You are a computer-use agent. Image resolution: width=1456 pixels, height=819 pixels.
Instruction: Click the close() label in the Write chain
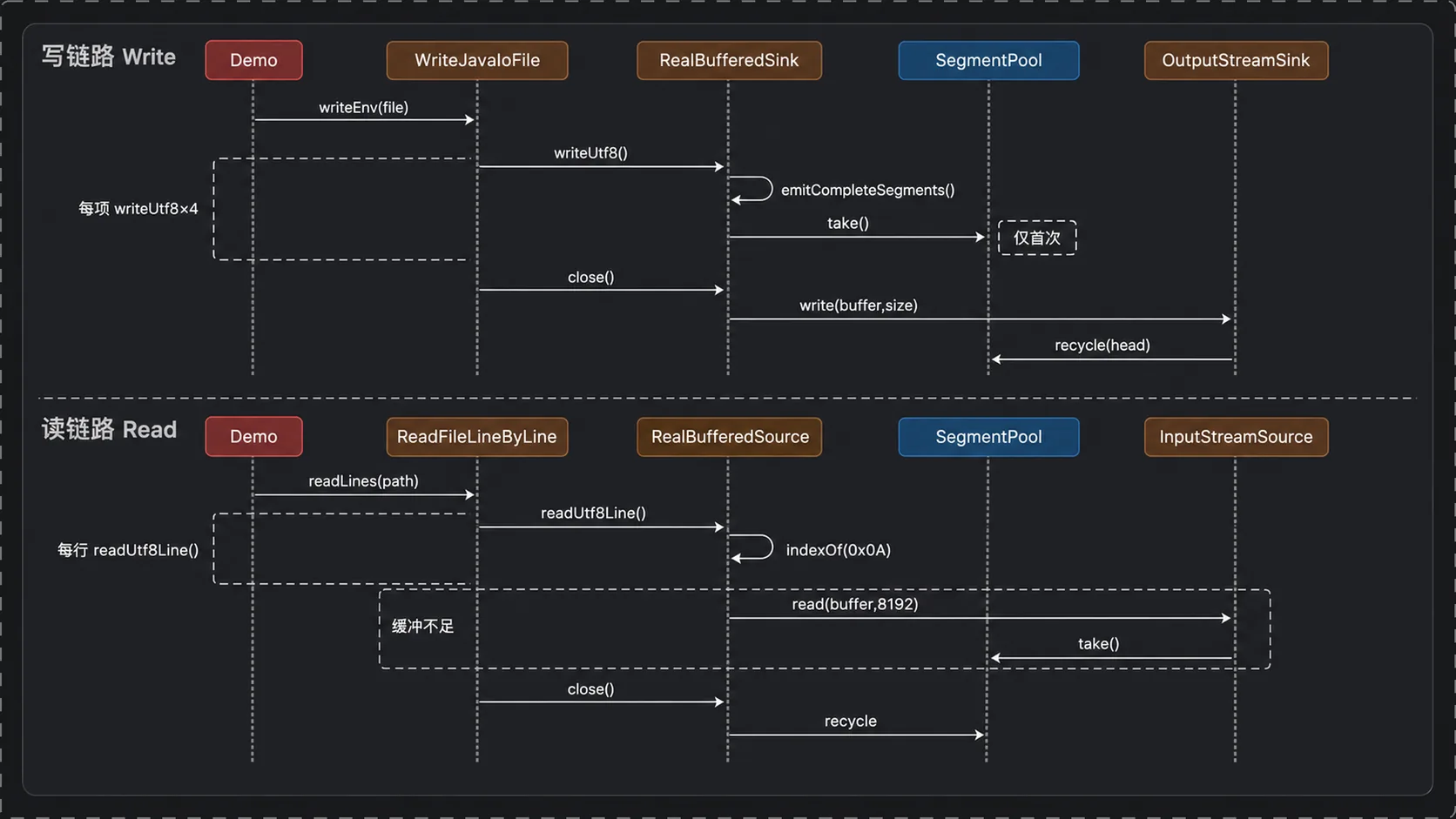pyautogui.click(x=590, y=277)
